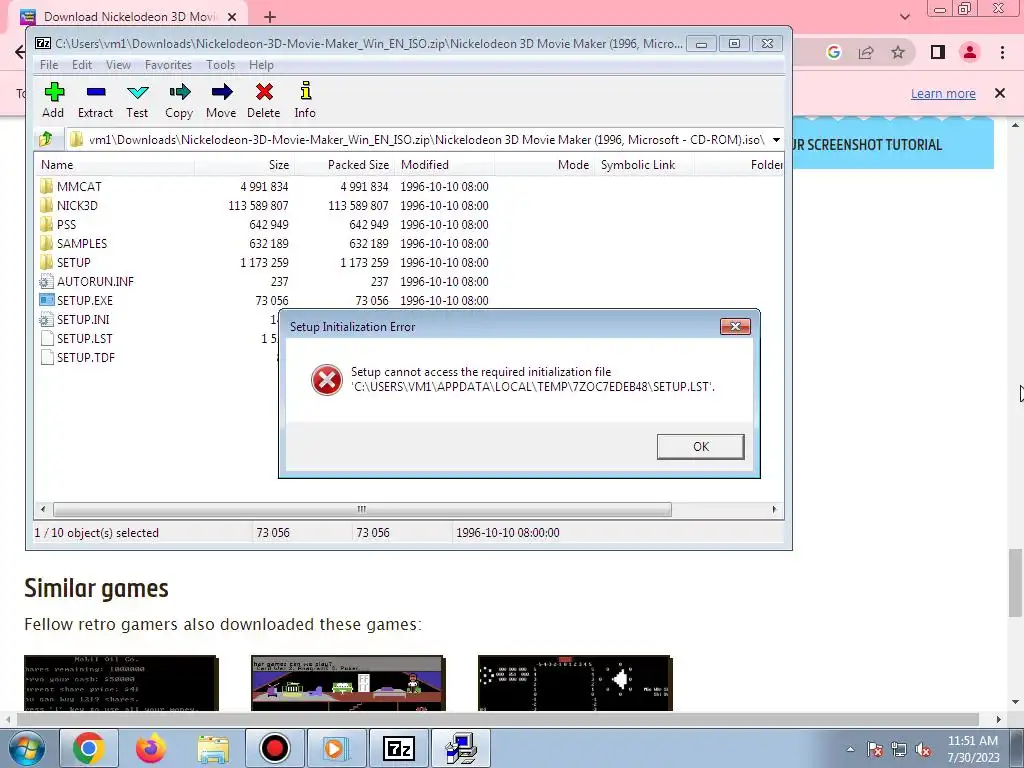Dismiss the Chrome info bar
Viewport: 1024px width, 768px height.
pyautogui.click(x=1000, y=93)
